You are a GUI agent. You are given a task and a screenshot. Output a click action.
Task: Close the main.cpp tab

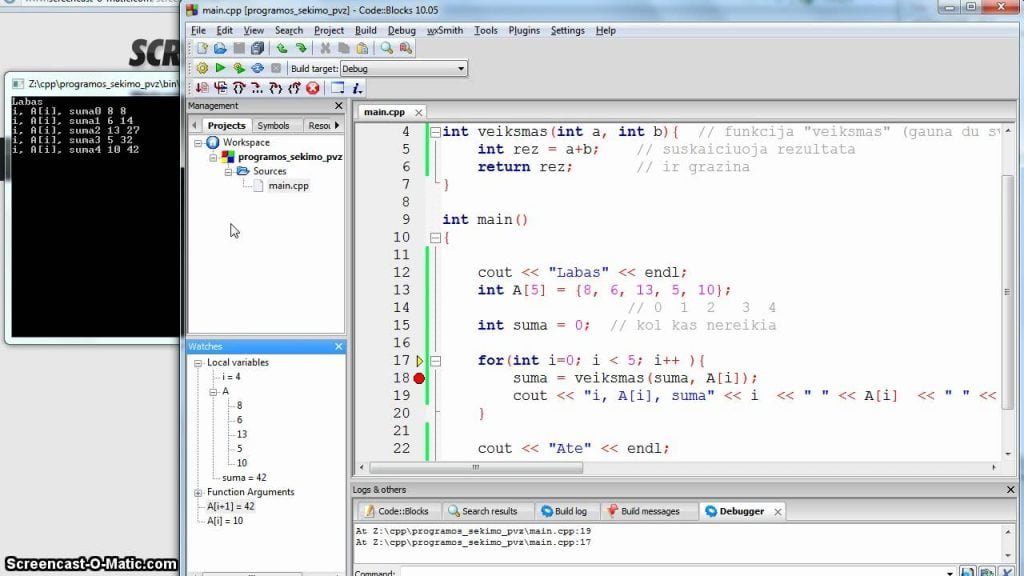pyautogui.click(x=419, y=112)
